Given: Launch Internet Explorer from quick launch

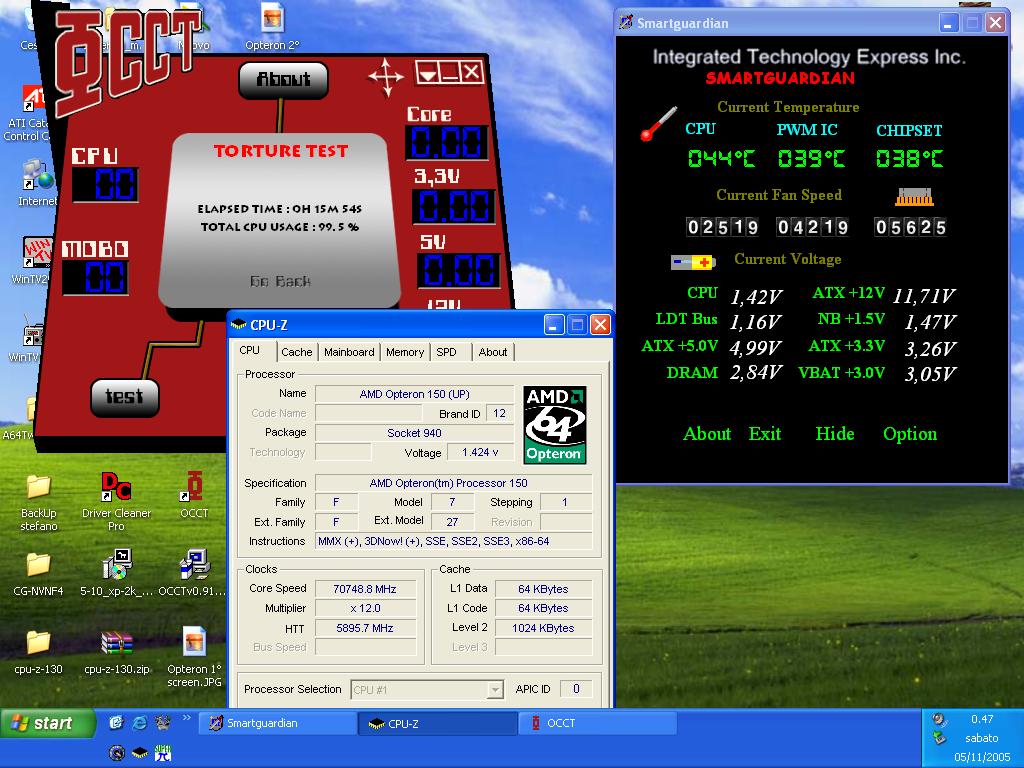Looking at the screenshot, I should click(x=139, y=722).
